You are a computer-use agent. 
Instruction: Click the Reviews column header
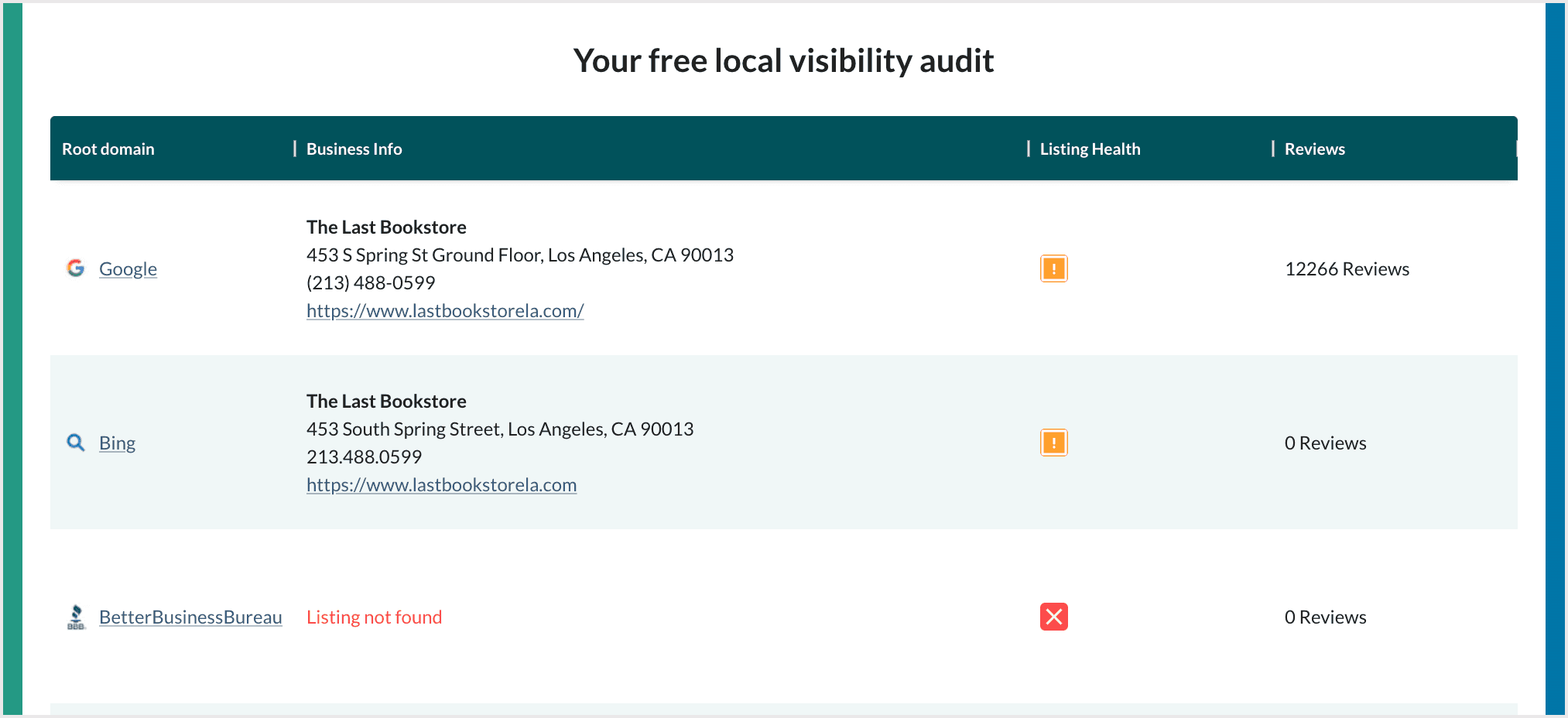pos(1314,149)
